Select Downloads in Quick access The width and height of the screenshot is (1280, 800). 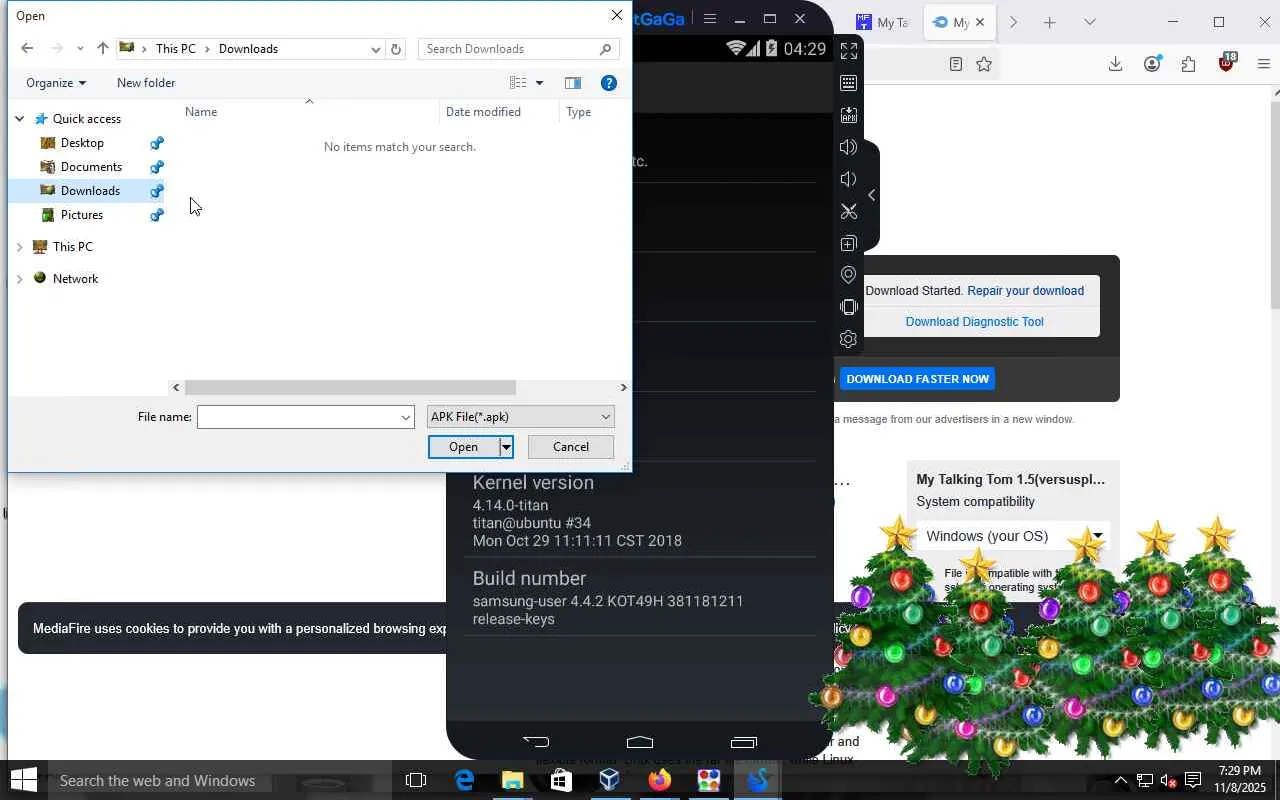point(90,191)
